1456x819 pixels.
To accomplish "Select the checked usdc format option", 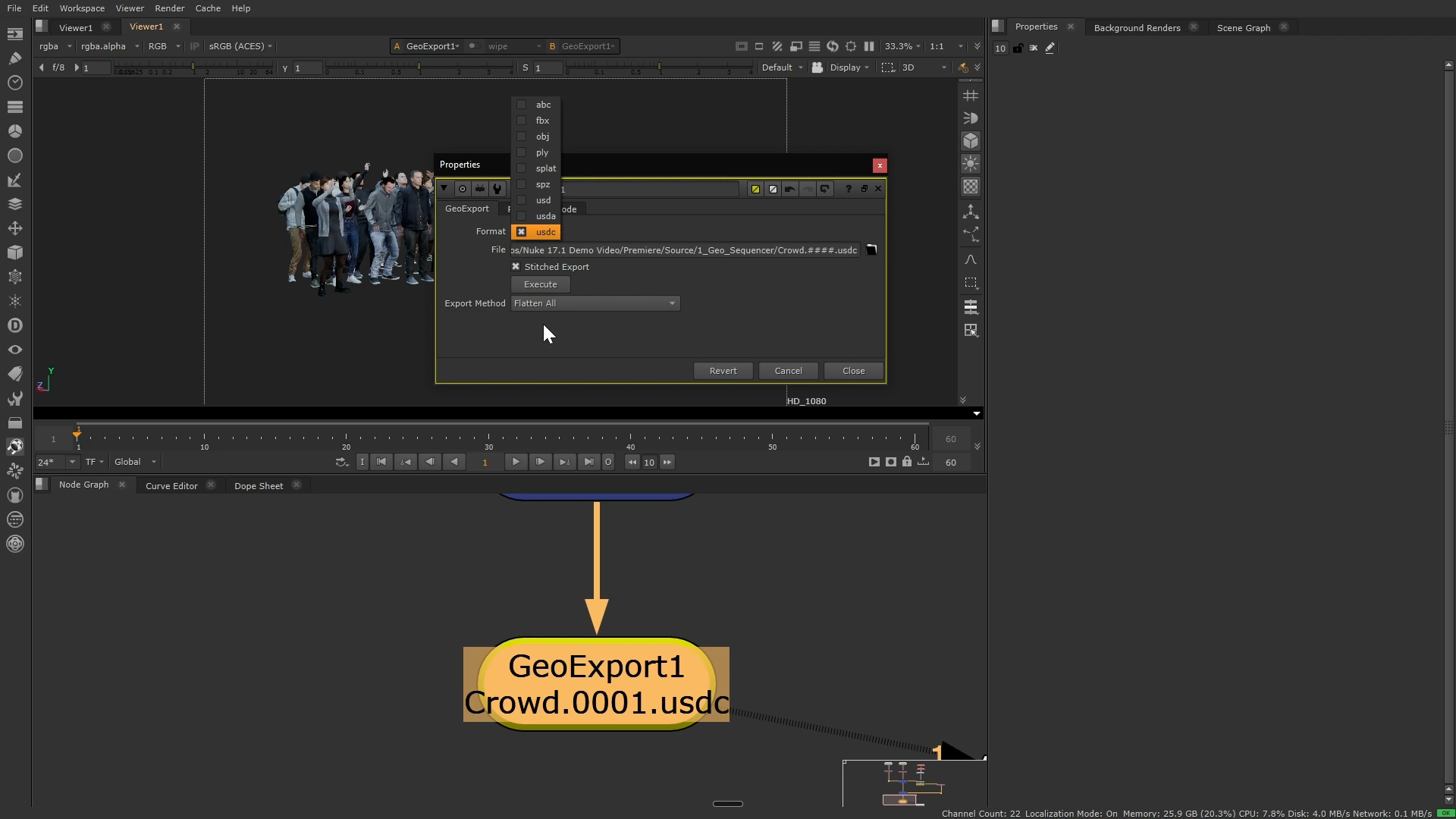I will pyautogui.click(x=535, y=232).
